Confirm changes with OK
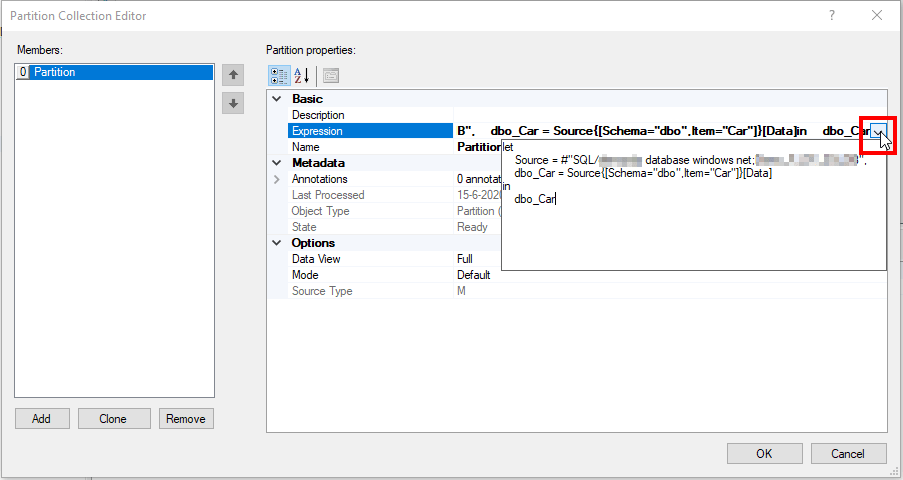Viewport: 903px width, 480px height. pos(764,454)
